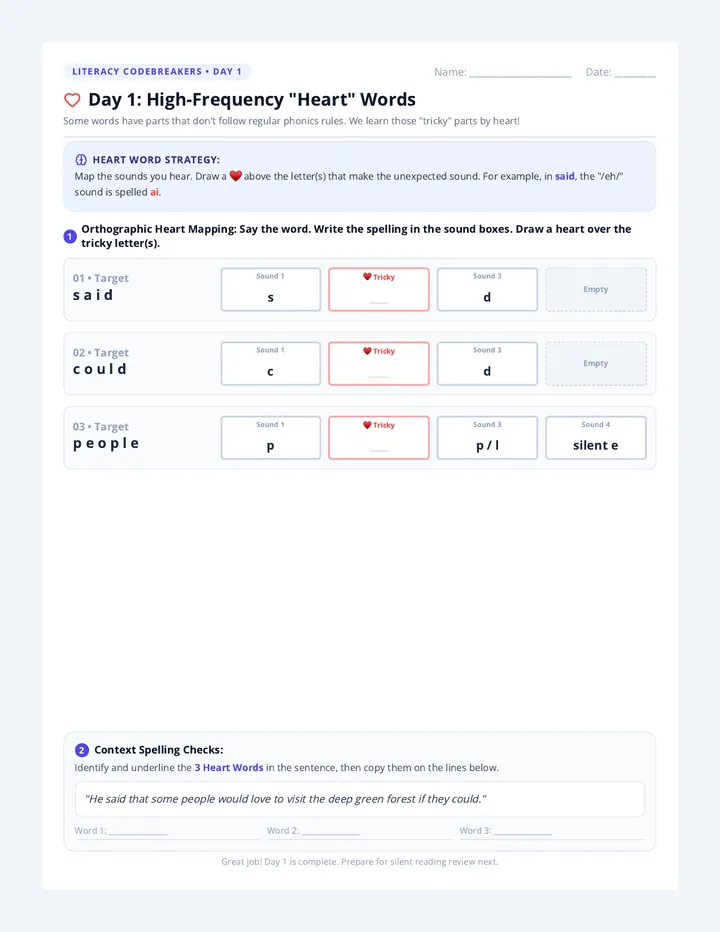
Task: Click the heart icon in people's Tricky box
Action: pyautogui.click(x=367, y=425)
